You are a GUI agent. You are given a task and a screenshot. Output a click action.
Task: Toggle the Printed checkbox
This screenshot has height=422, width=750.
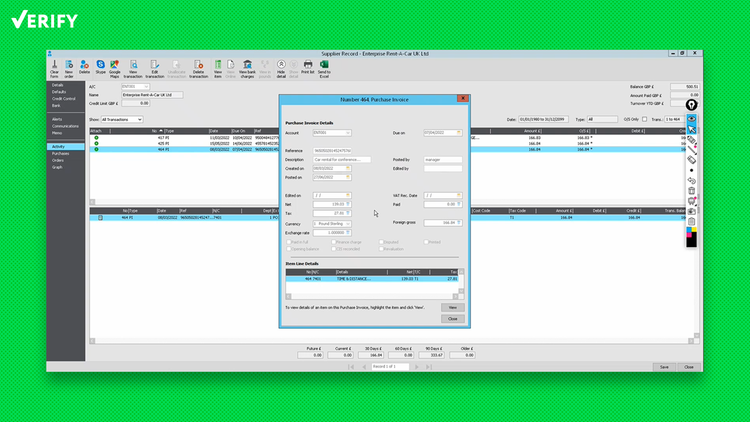pyautogui.click(x=426, y=242)
